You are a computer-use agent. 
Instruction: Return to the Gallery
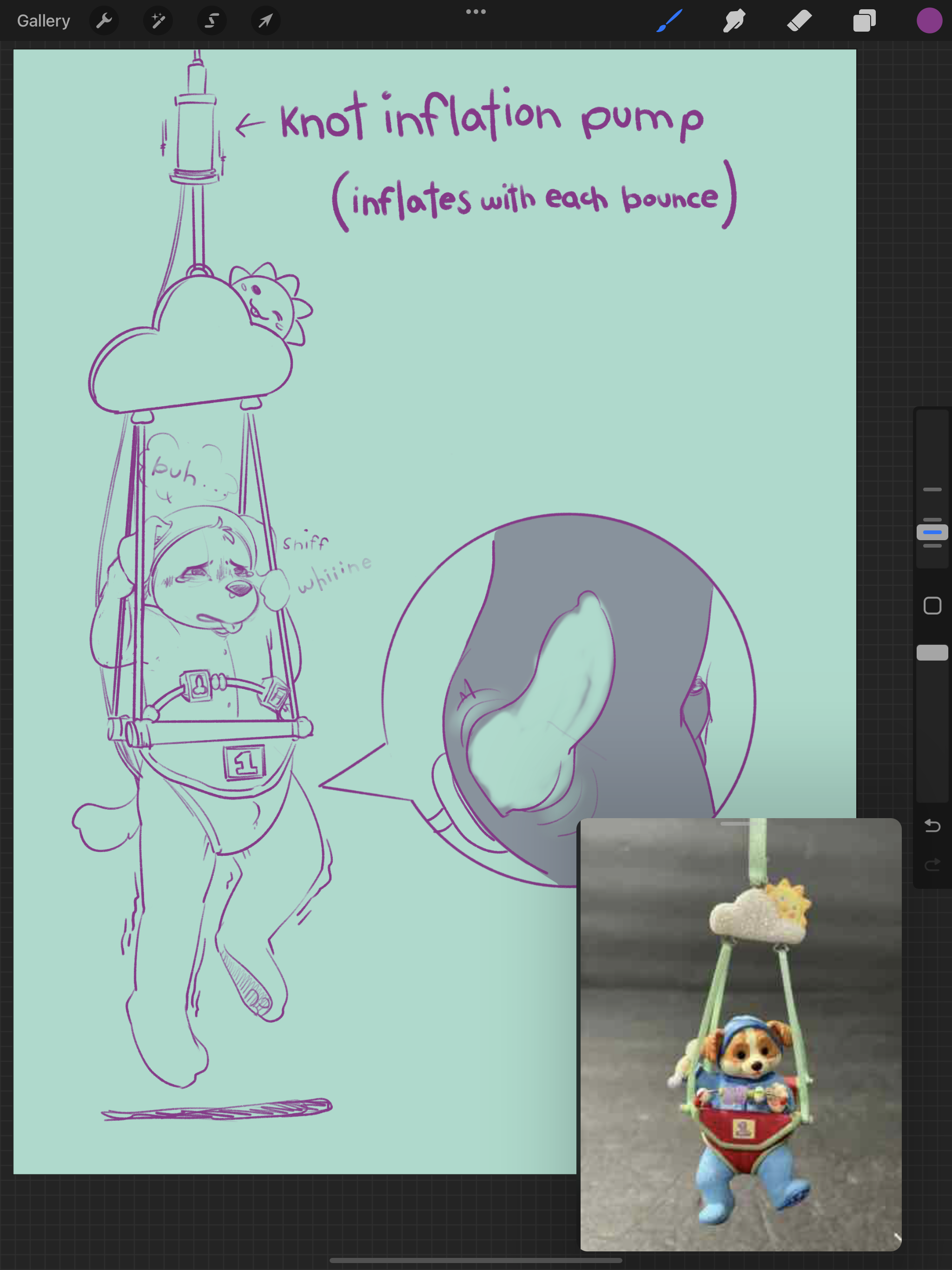[x=44, y=21]
